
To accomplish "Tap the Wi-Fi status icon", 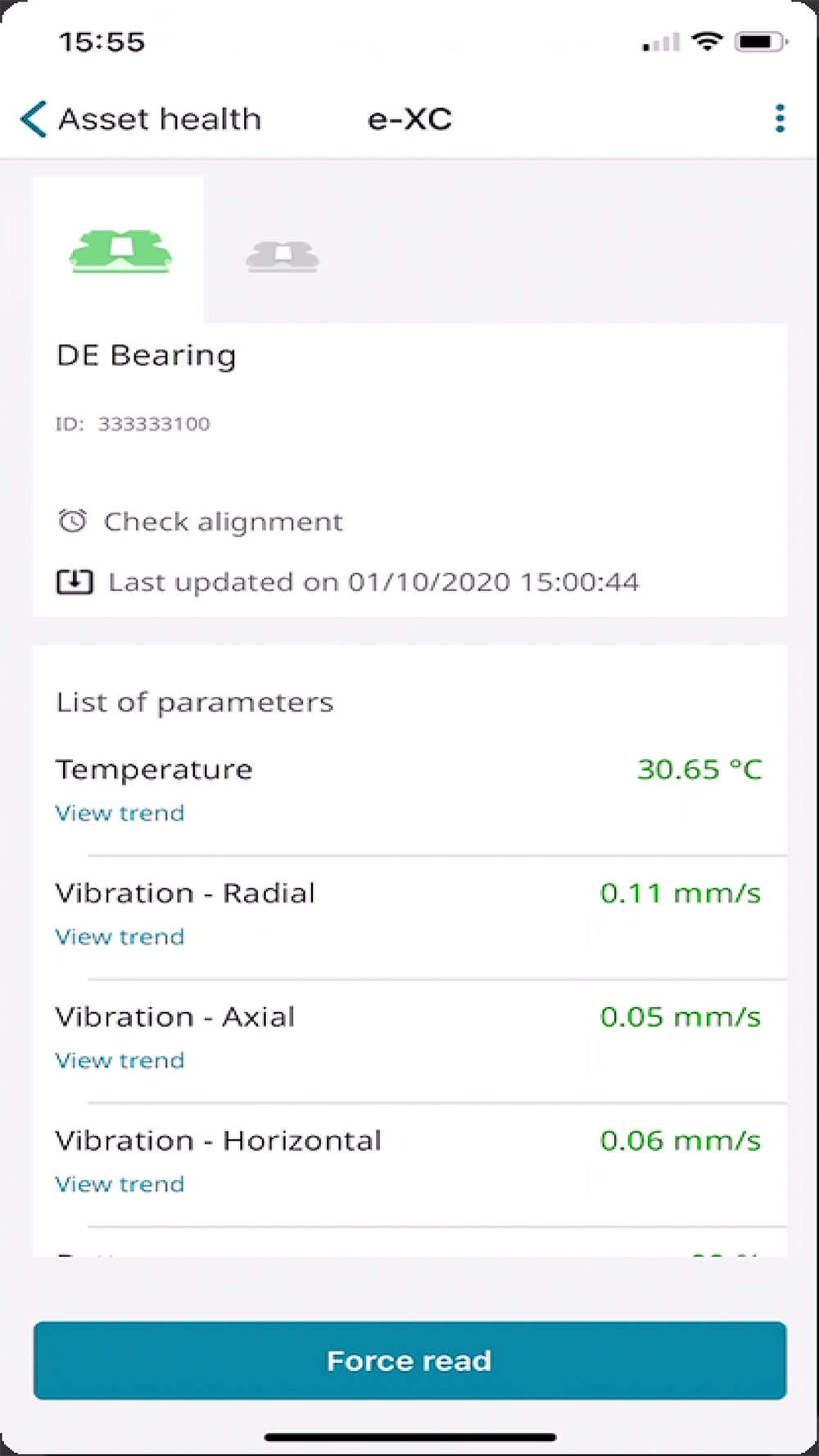I will 707,41.
